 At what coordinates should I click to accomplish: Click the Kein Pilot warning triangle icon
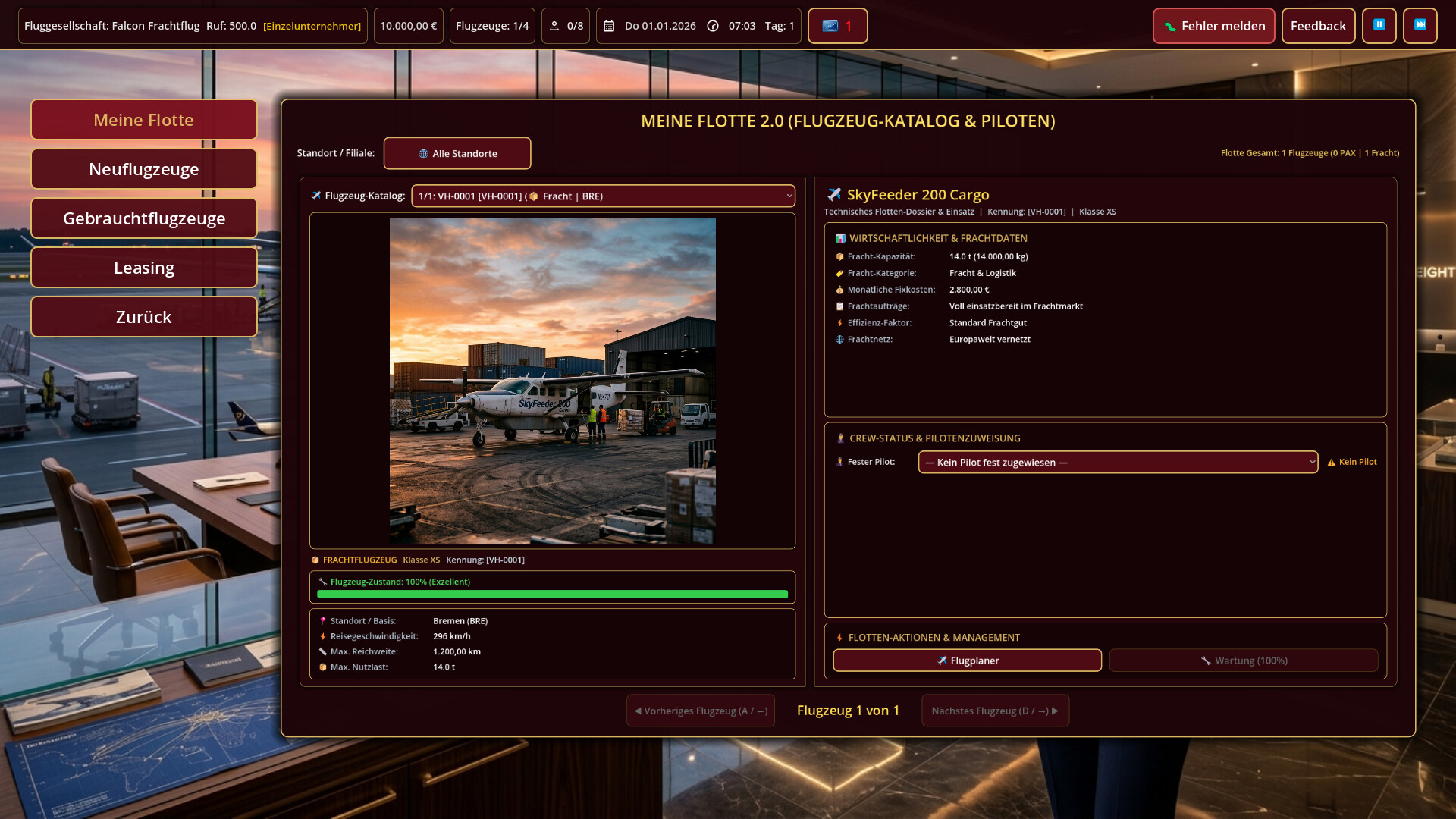1331,463
